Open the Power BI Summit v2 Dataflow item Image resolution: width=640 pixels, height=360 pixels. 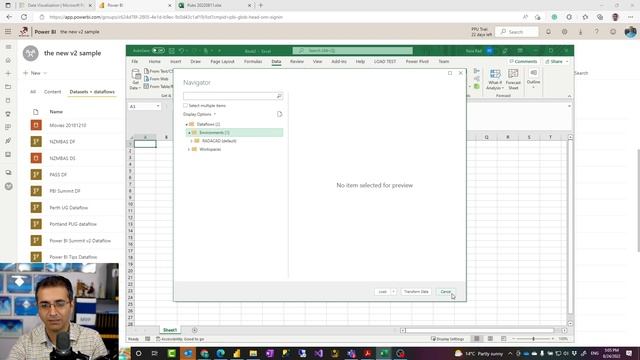(80, 240)
